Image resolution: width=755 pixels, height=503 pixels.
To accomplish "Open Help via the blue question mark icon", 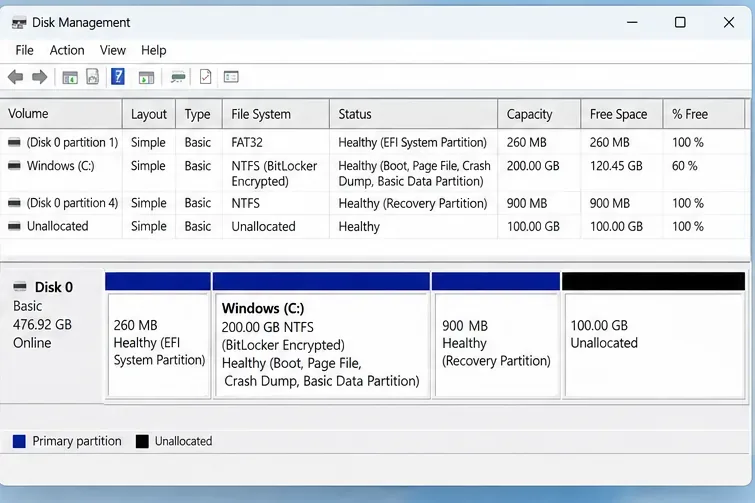I will [x=118, y=76].
